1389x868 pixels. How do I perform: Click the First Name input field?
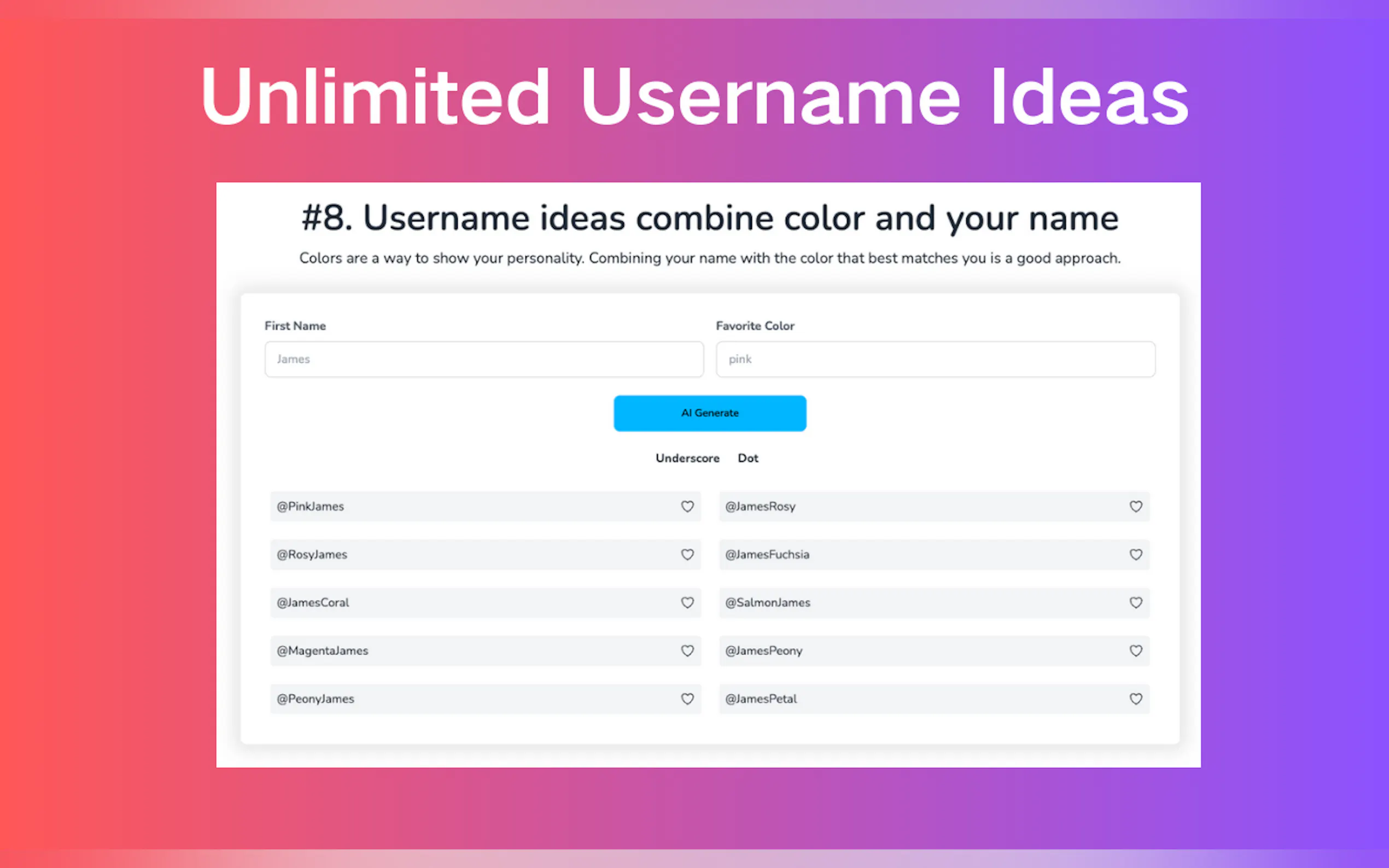click(483, 359)
